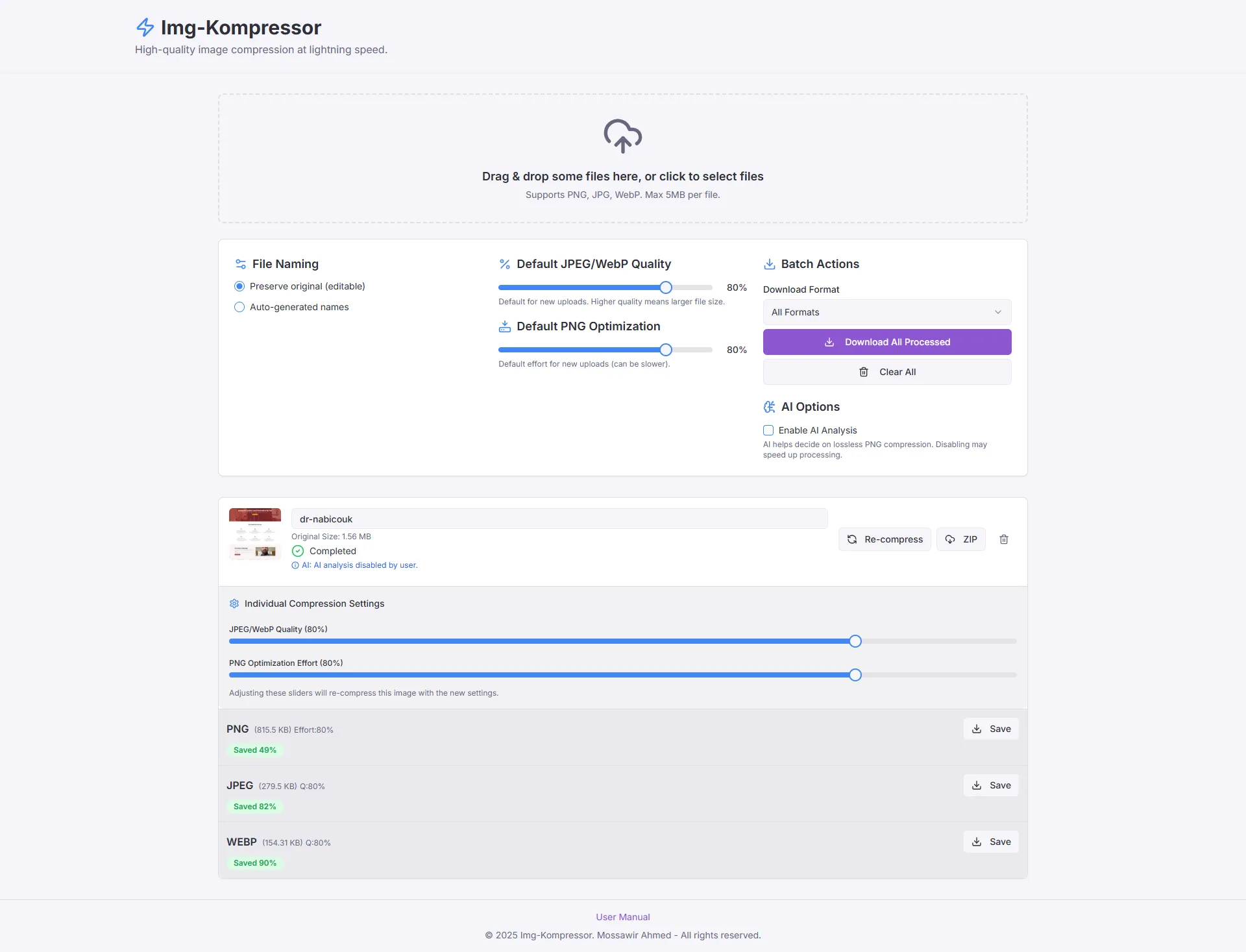Click the lightning bolt logo icon
The image size is (1246, 952).
(x=145, y=27)
